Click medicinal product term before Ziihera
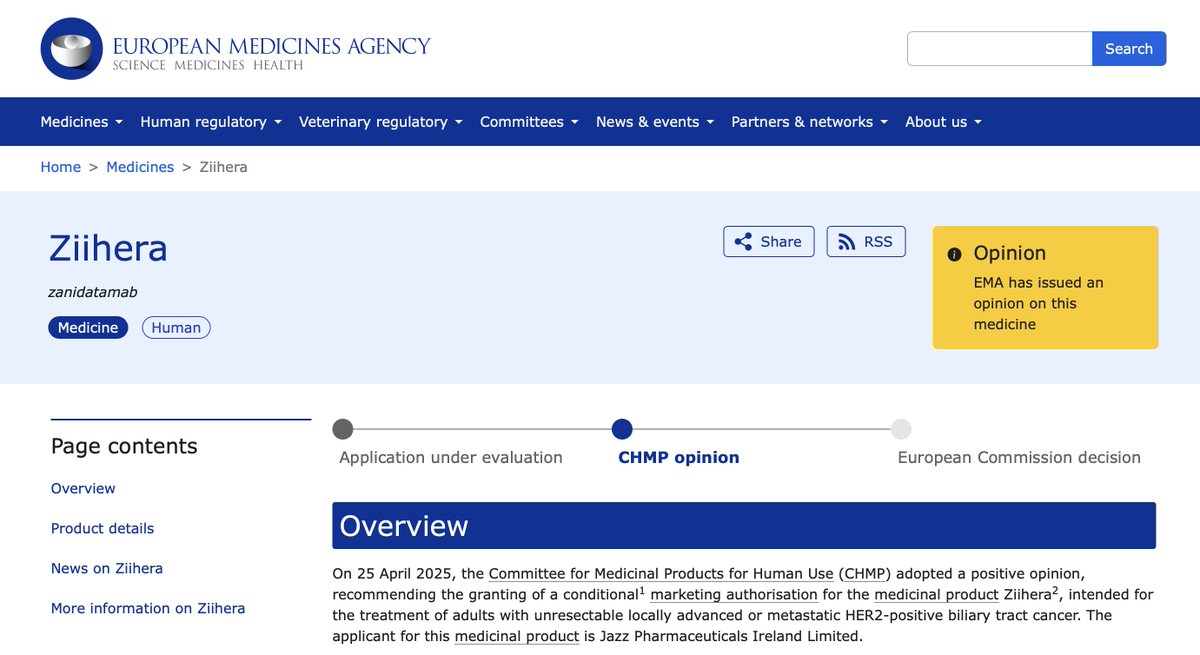This screenshot has height=655, width=1200. 936,594
